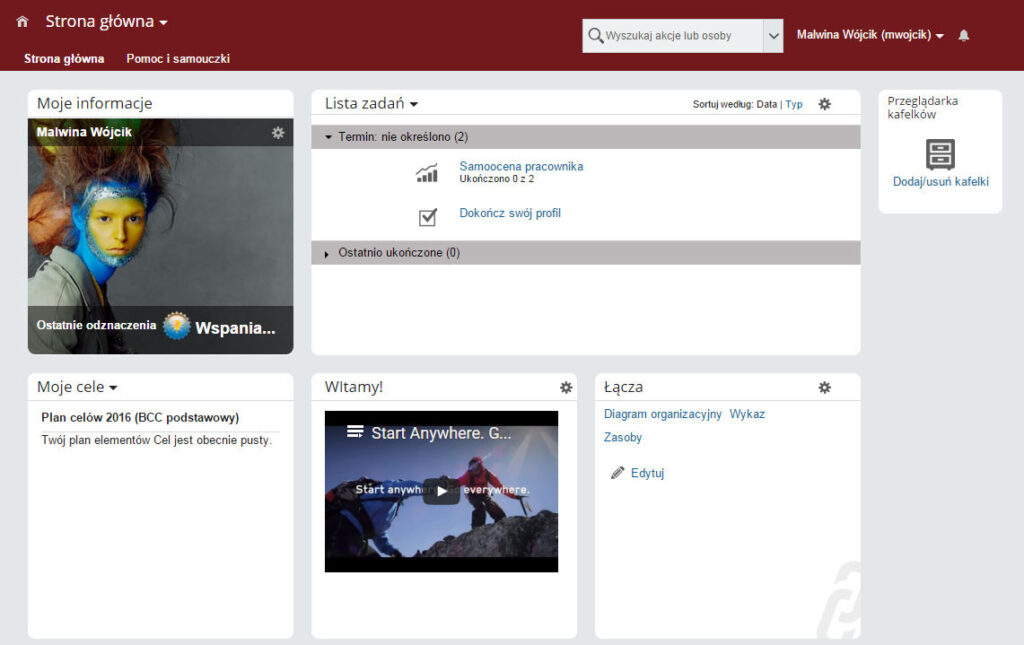
Task: Open the search box dropdown arrow
Action: click(x=773, y=36)
